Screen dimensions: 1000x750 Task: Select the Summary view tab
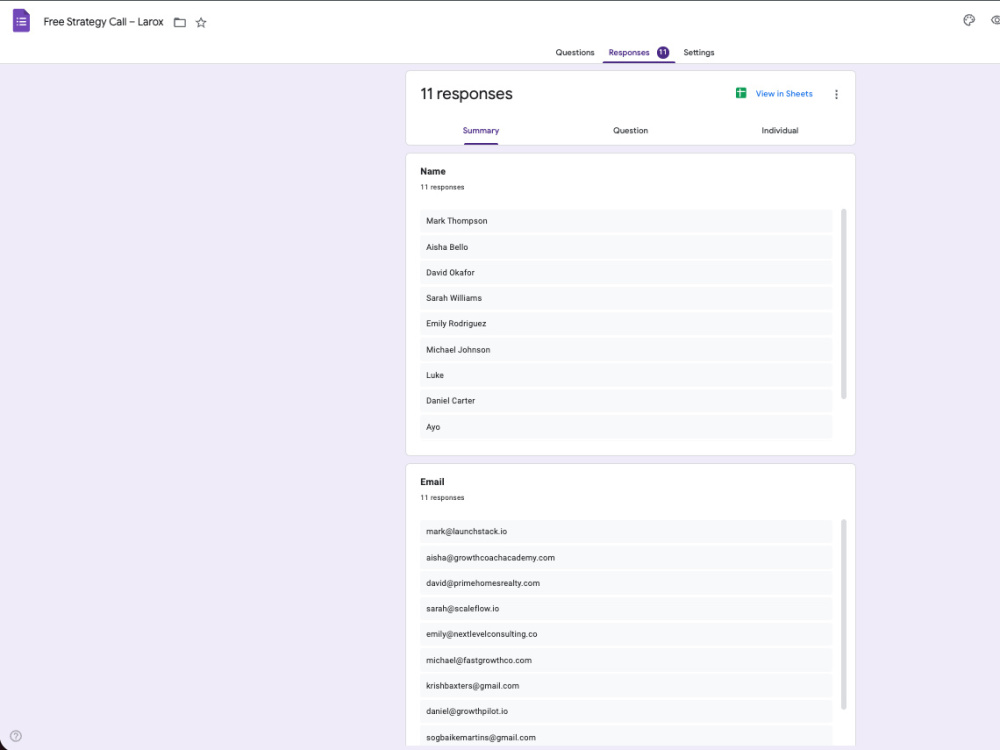click(x=481, y=130)
